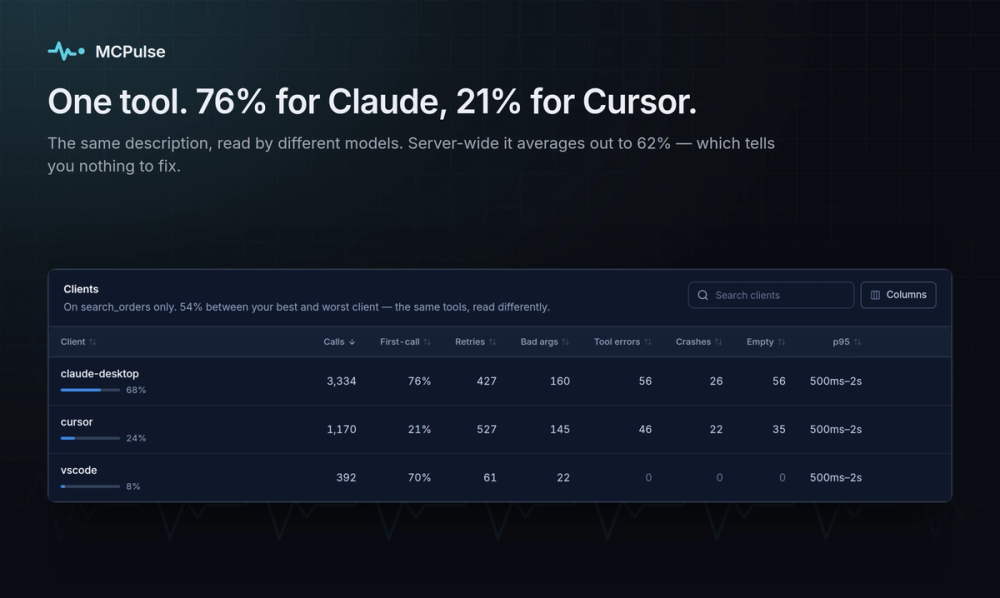
Task: Sort by Tool errors column header
Action: (622, 342)
